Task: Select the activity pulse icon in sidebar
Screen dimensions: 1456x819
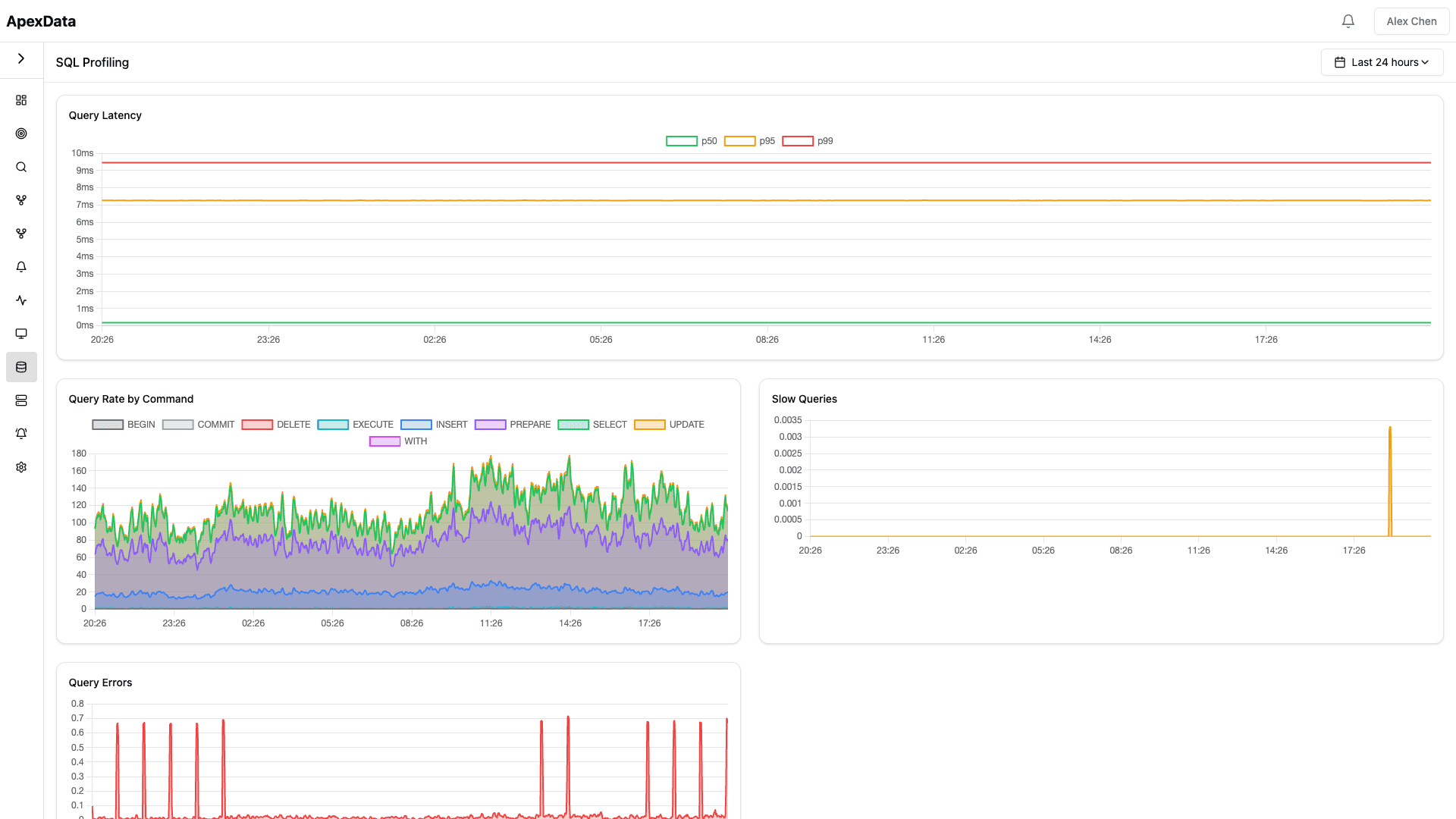Action: click(x=21, y=300)
